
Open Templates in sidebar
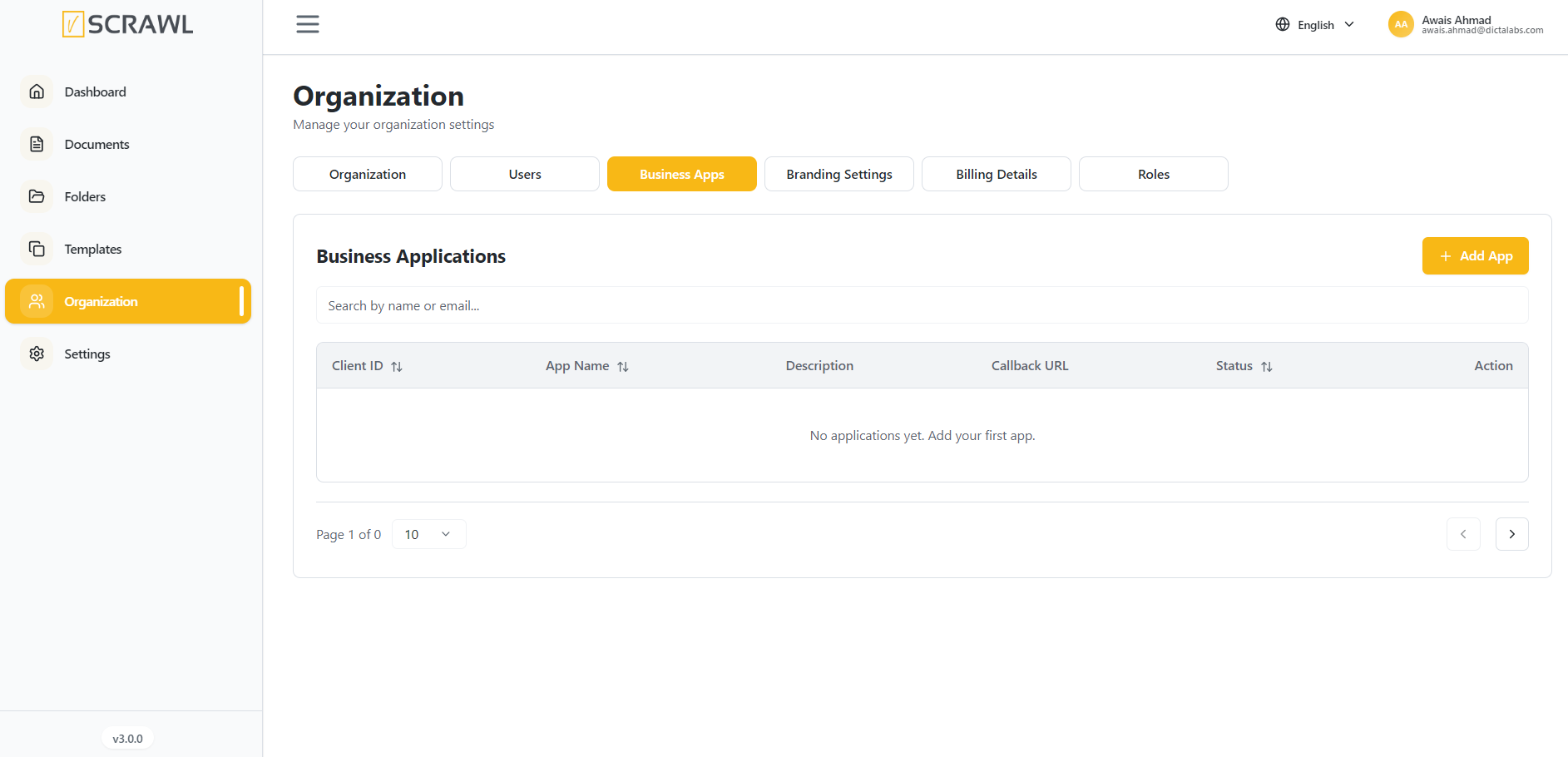tap(128, 249)
